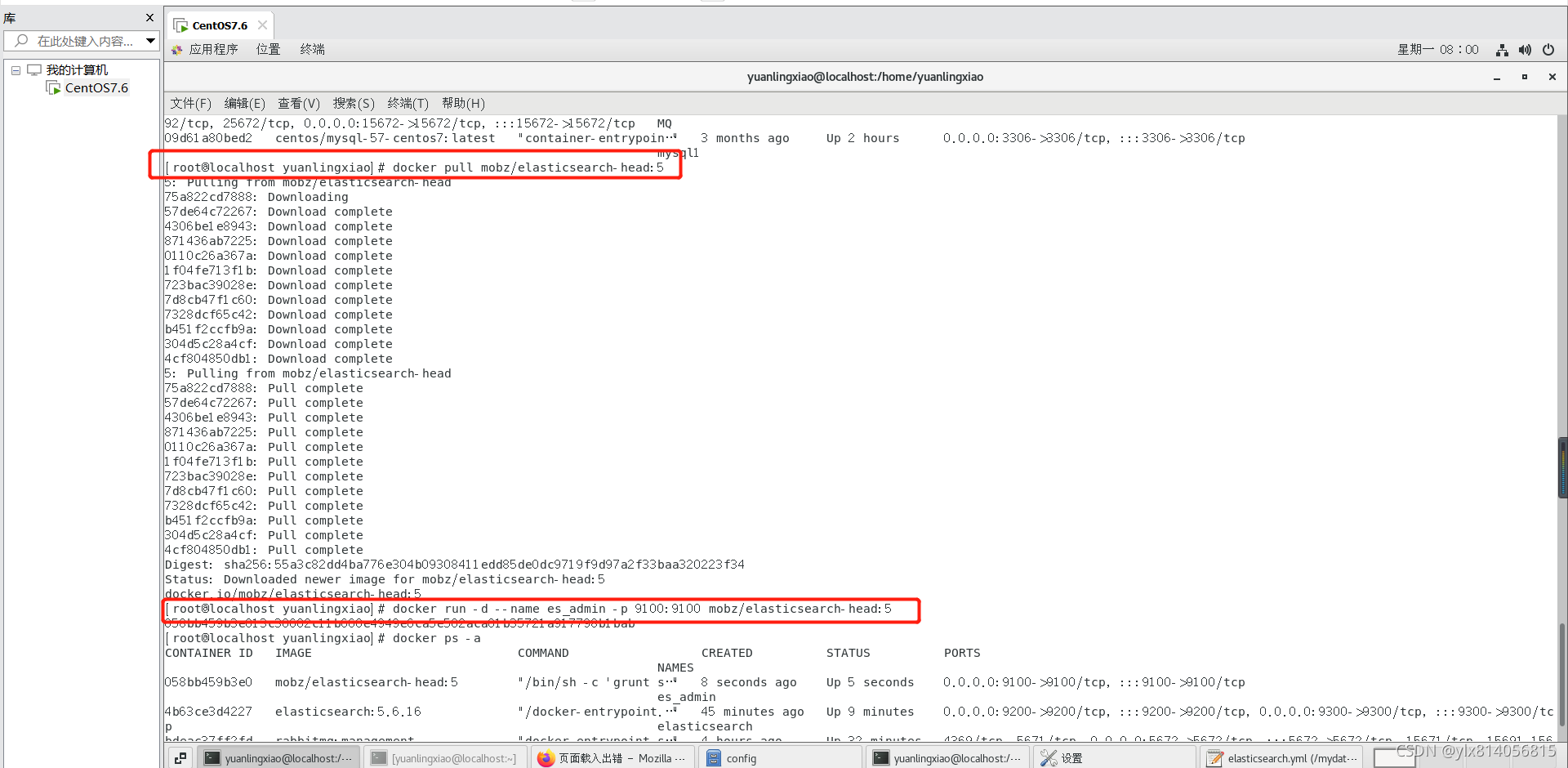Open the 设置 settings taskbar item
This screenshot has height=768, width=1568.
1115,758
